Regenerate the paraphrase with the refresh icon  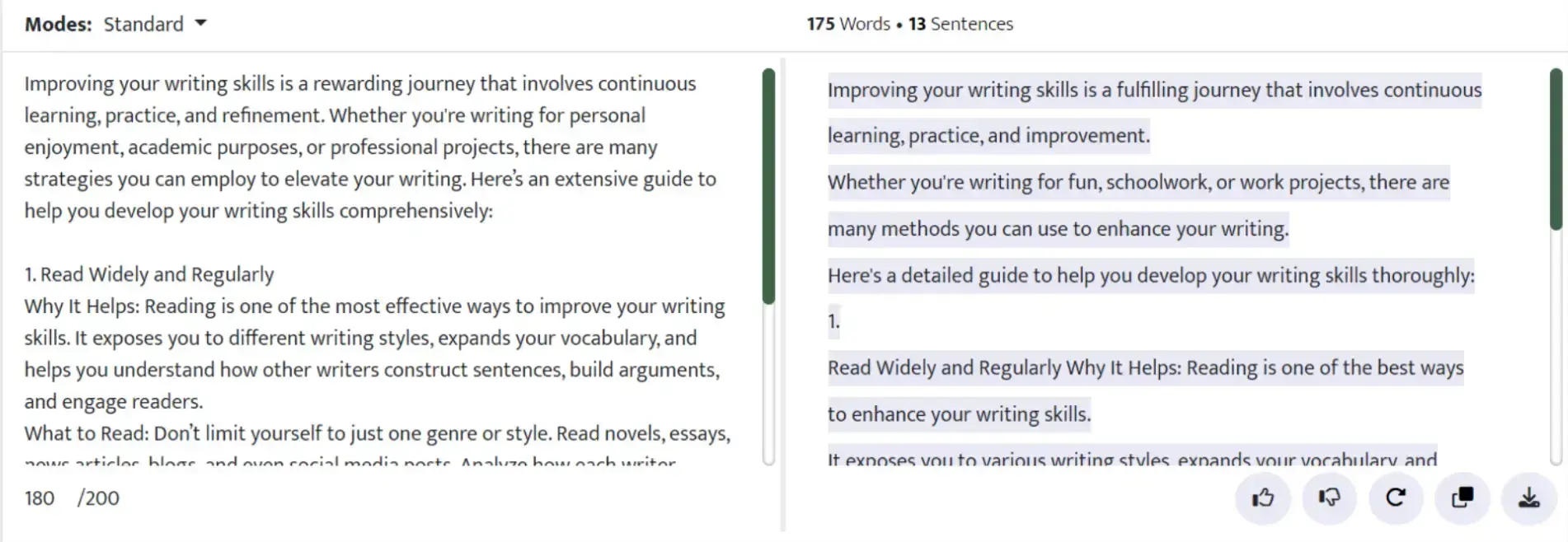[x=1396, y=498]
